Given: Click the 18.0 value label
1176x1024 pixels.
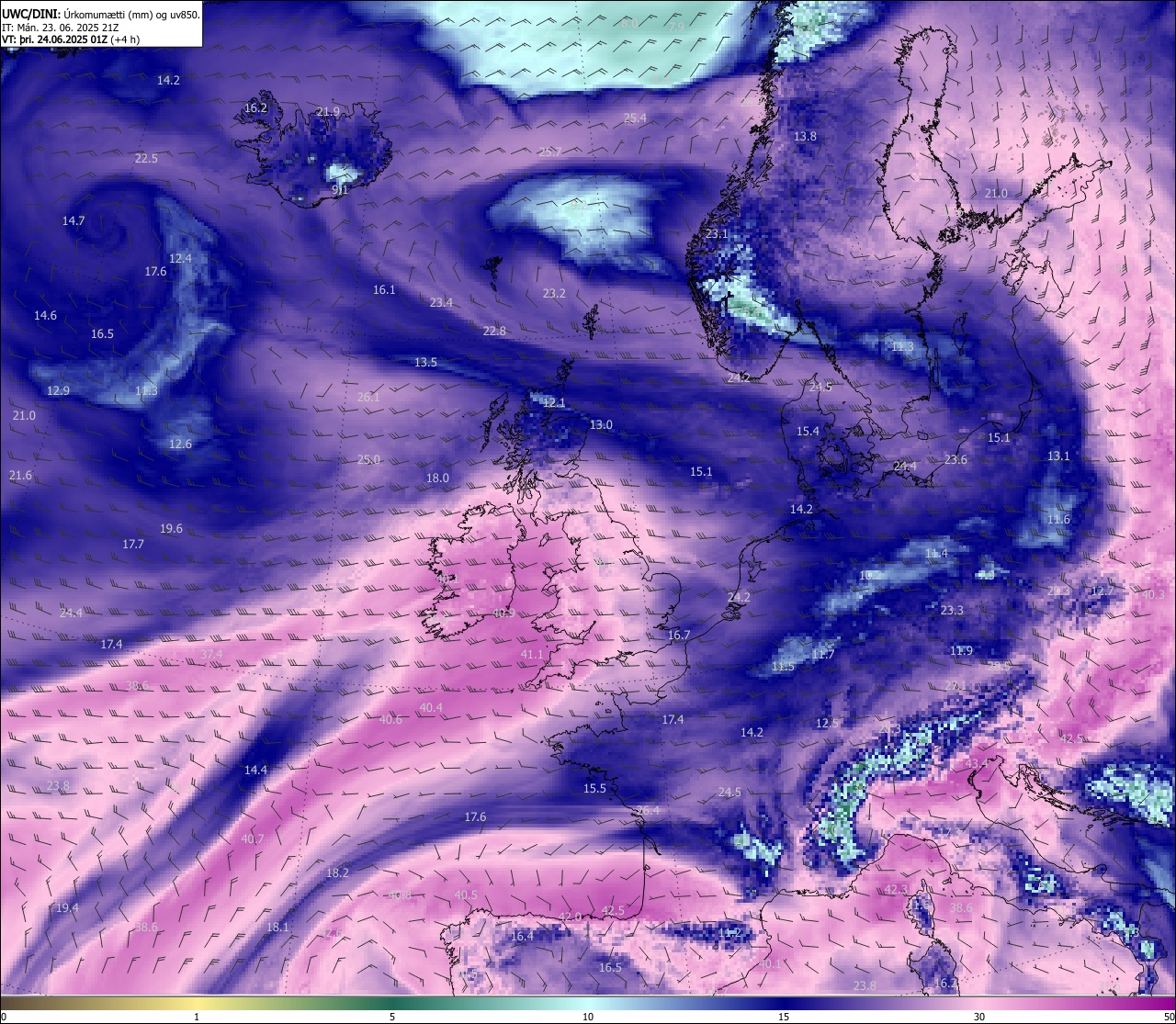Looking at the screenshot, I should tap(437, 478).
